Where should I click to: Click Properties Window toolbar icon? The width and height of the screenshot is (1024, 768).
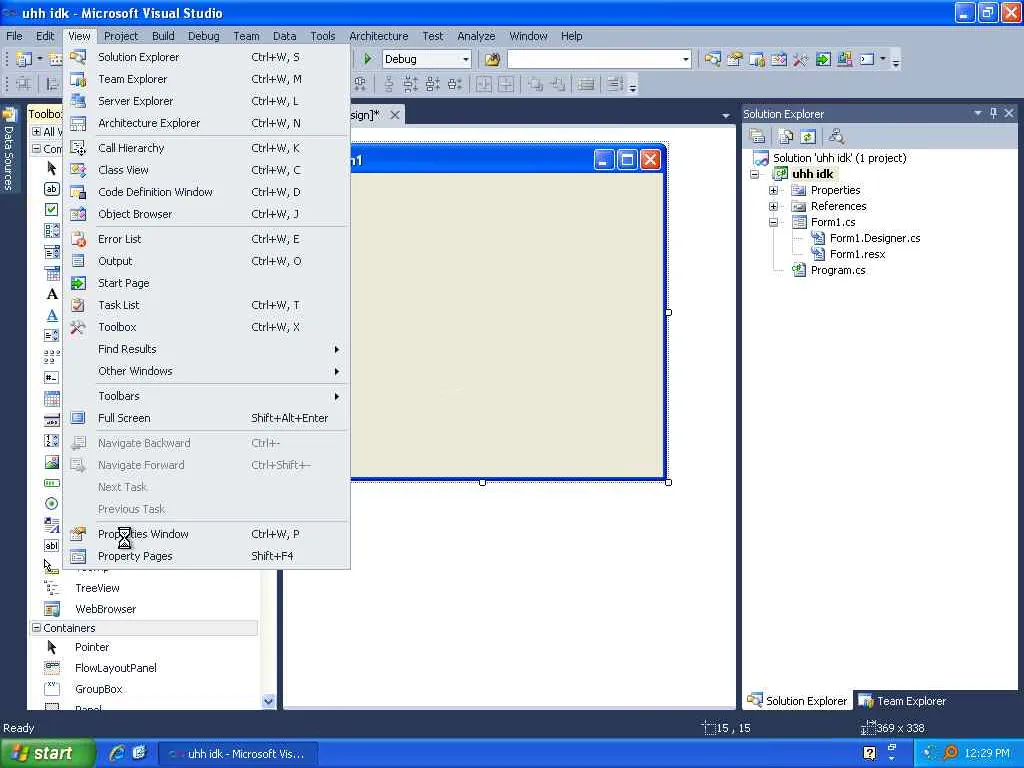click(735, 59)
